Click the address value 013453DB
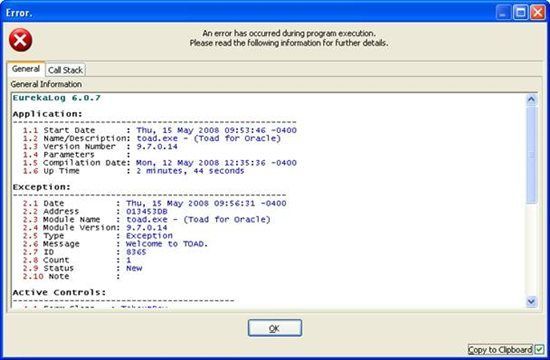Viewport: 550px width, 360px height. (x=147, y=211)
